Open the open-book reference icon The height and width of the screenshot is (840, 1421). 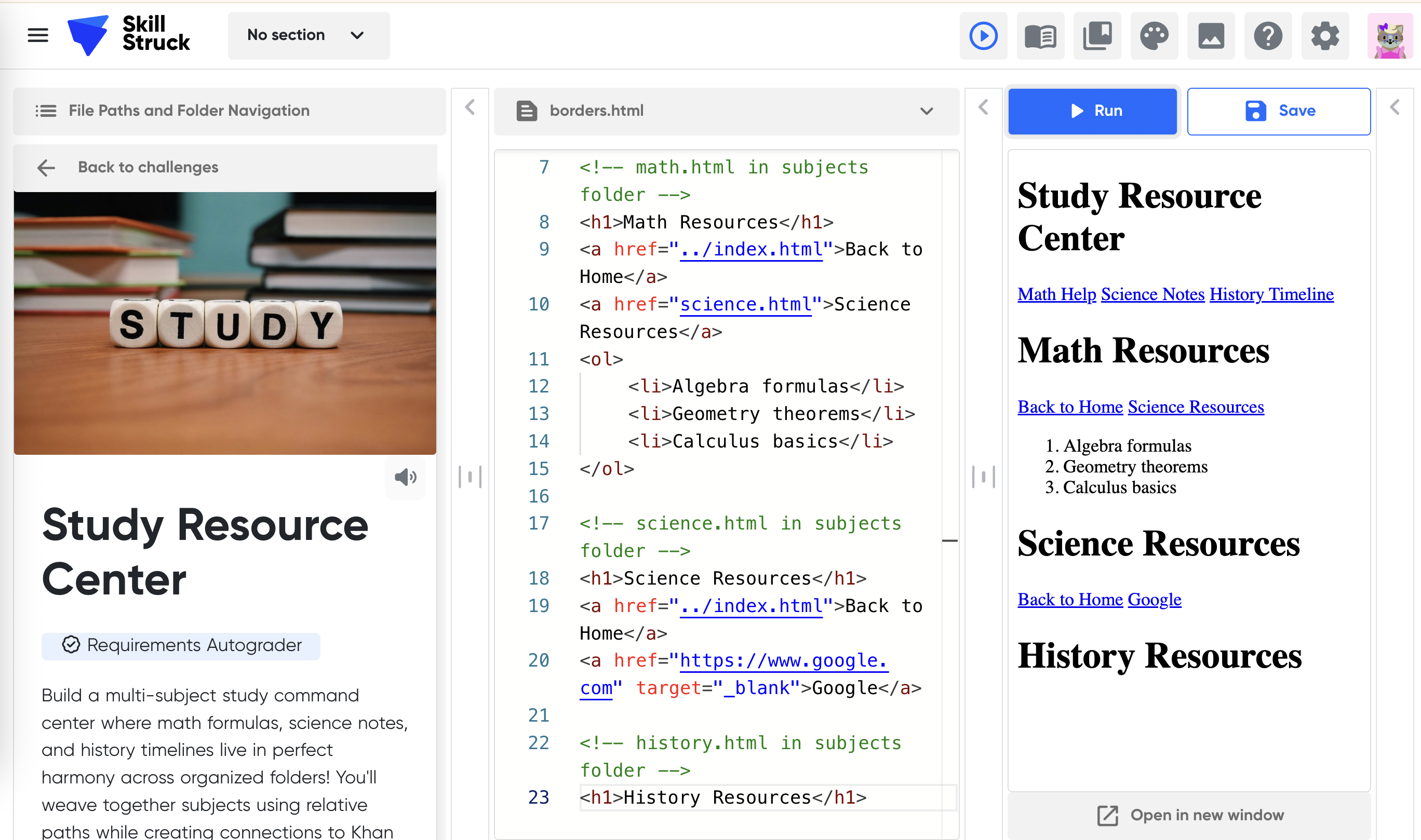[1040, 36]
